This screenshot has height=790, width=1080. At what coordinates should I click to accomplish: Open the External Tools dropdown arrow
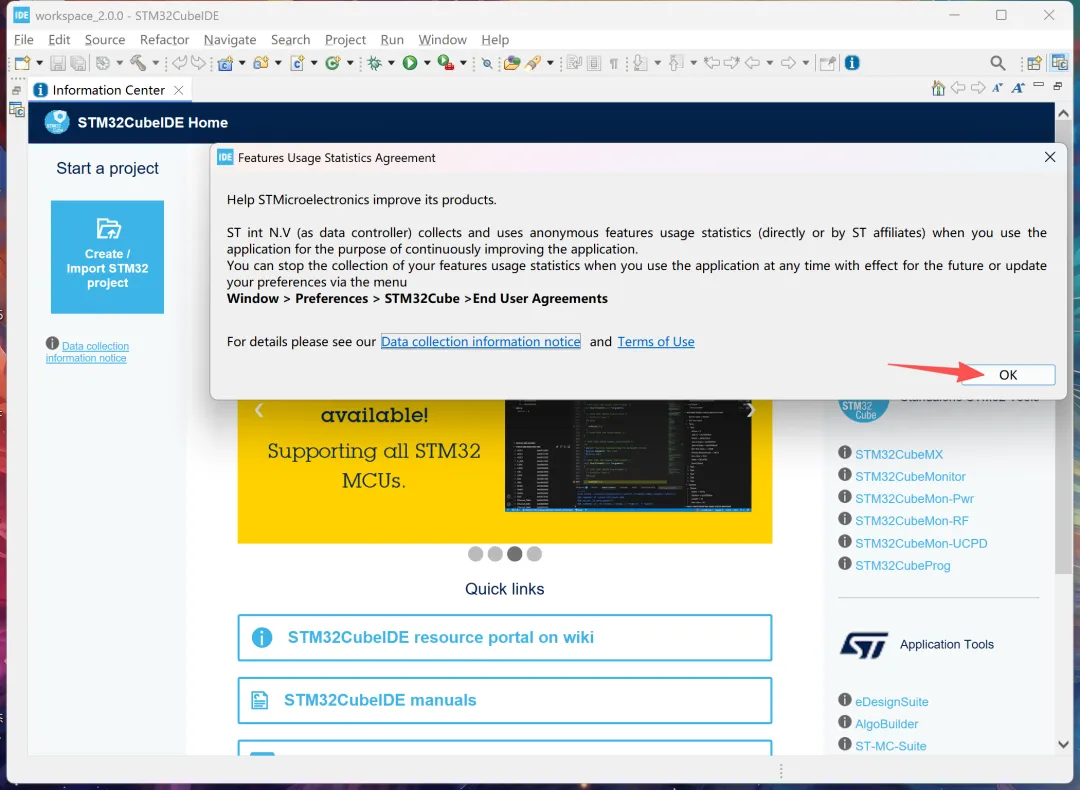tap(463, 63)
